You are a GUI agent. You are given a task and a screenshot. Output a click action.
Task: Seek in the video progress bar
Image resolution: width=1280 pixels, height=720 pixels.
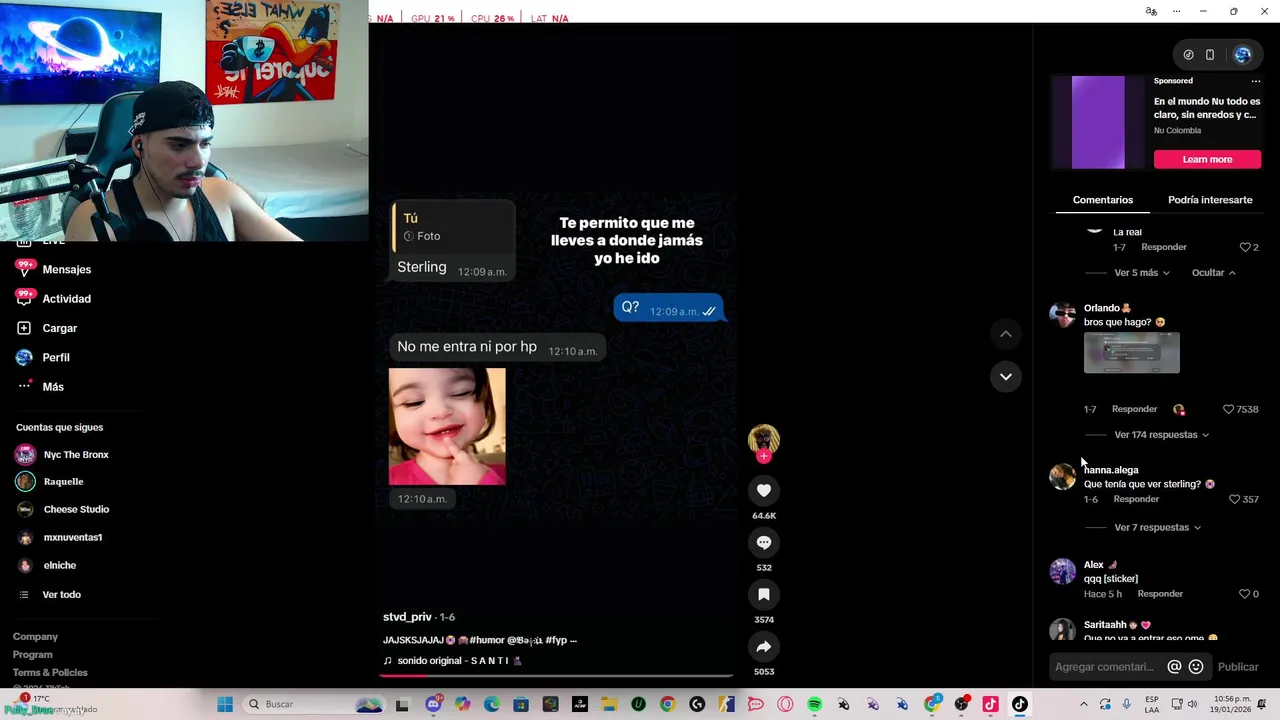pyautogui.click(x=556, y=675)
